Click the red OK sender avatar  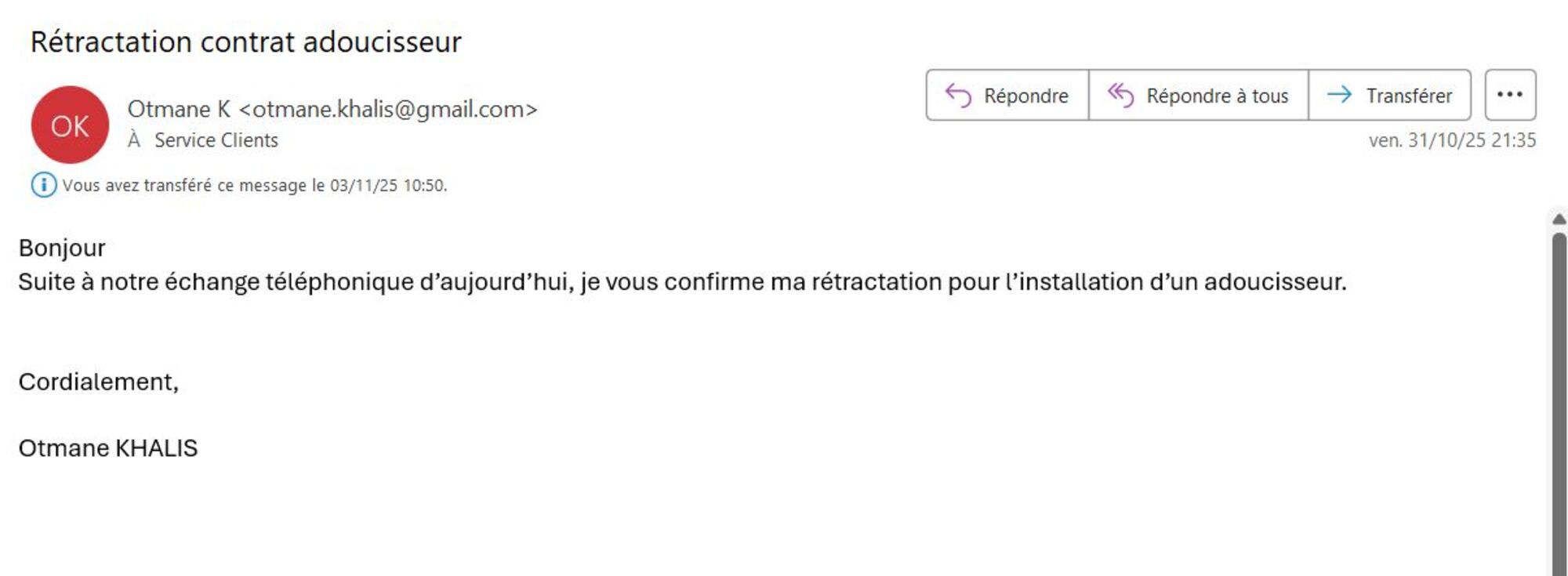(x=70, y=125)
